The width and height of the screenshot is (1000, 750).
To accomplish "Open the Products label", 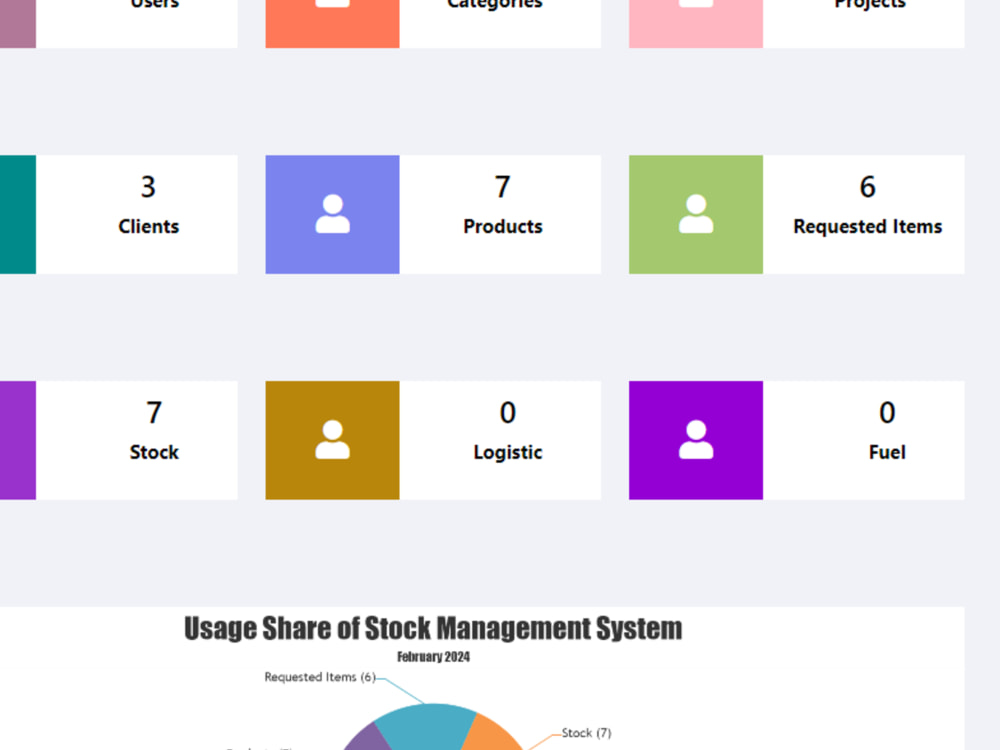I will point(503,226).
